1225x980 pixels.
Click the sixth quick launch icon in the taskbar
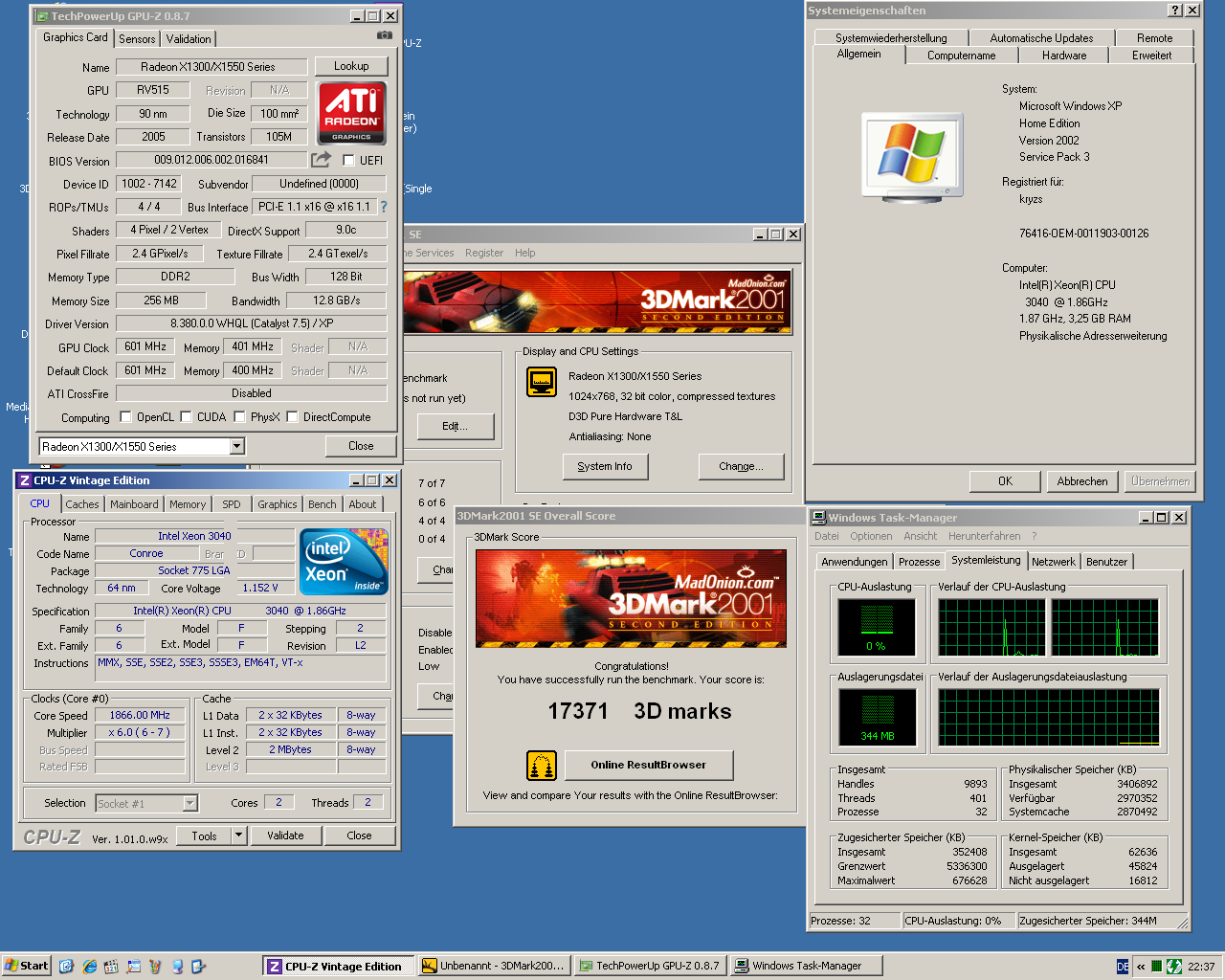pyautogui.click(x=177, y=967)
